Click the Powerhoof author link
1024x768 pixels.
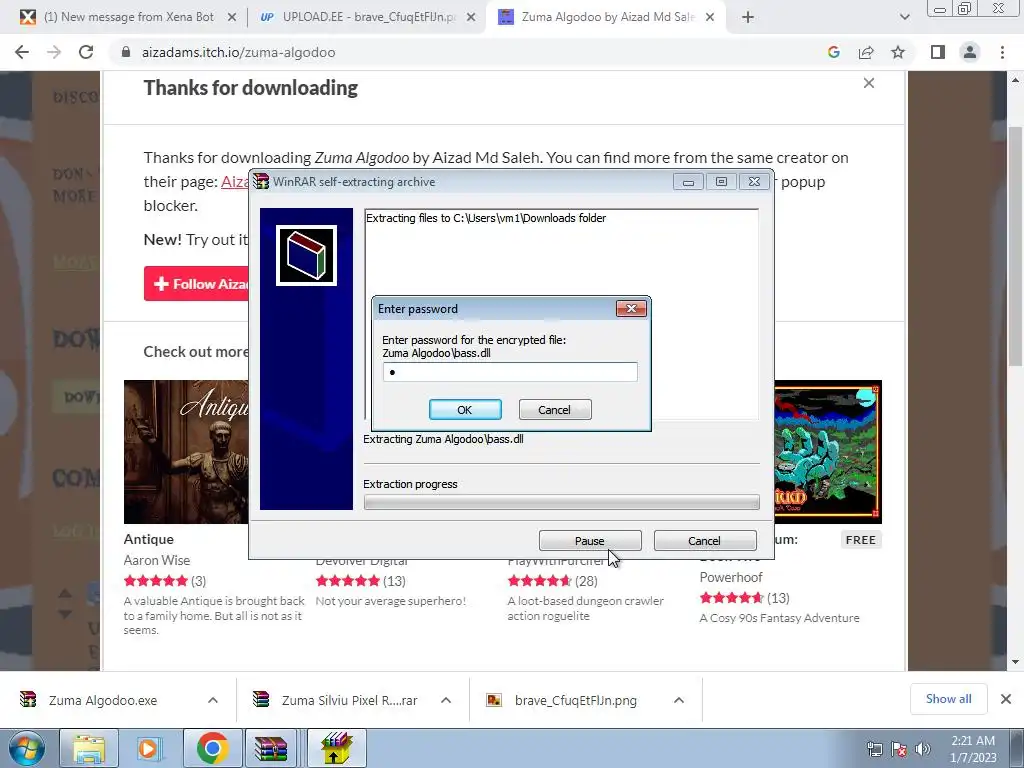pos(731,577)
